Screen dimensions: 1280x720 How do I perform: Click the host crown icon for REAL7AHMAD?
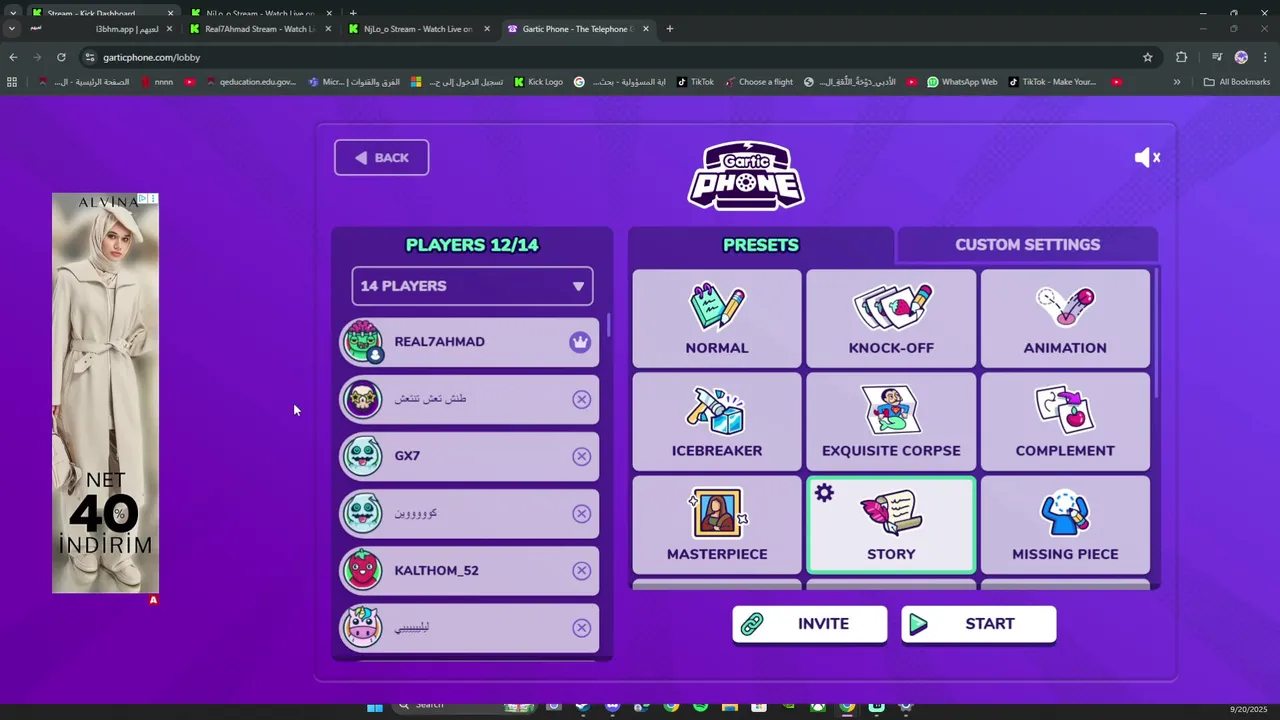coord(580,342)
